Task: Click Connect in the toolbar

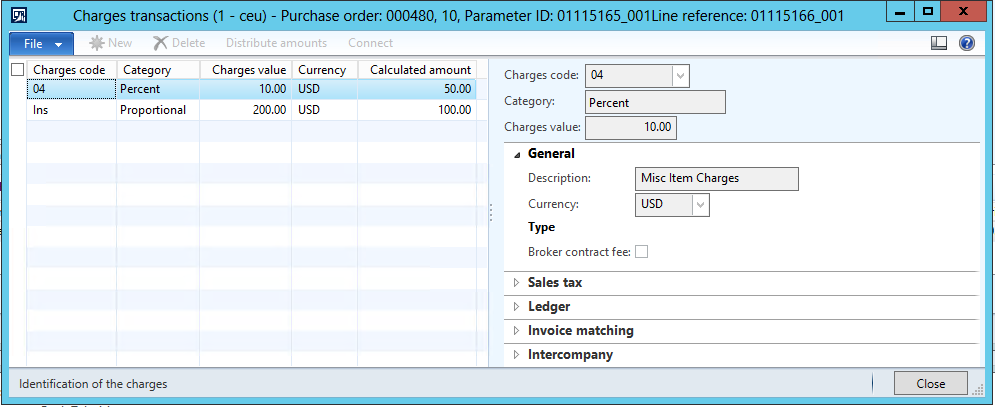Action: (370, 43)
